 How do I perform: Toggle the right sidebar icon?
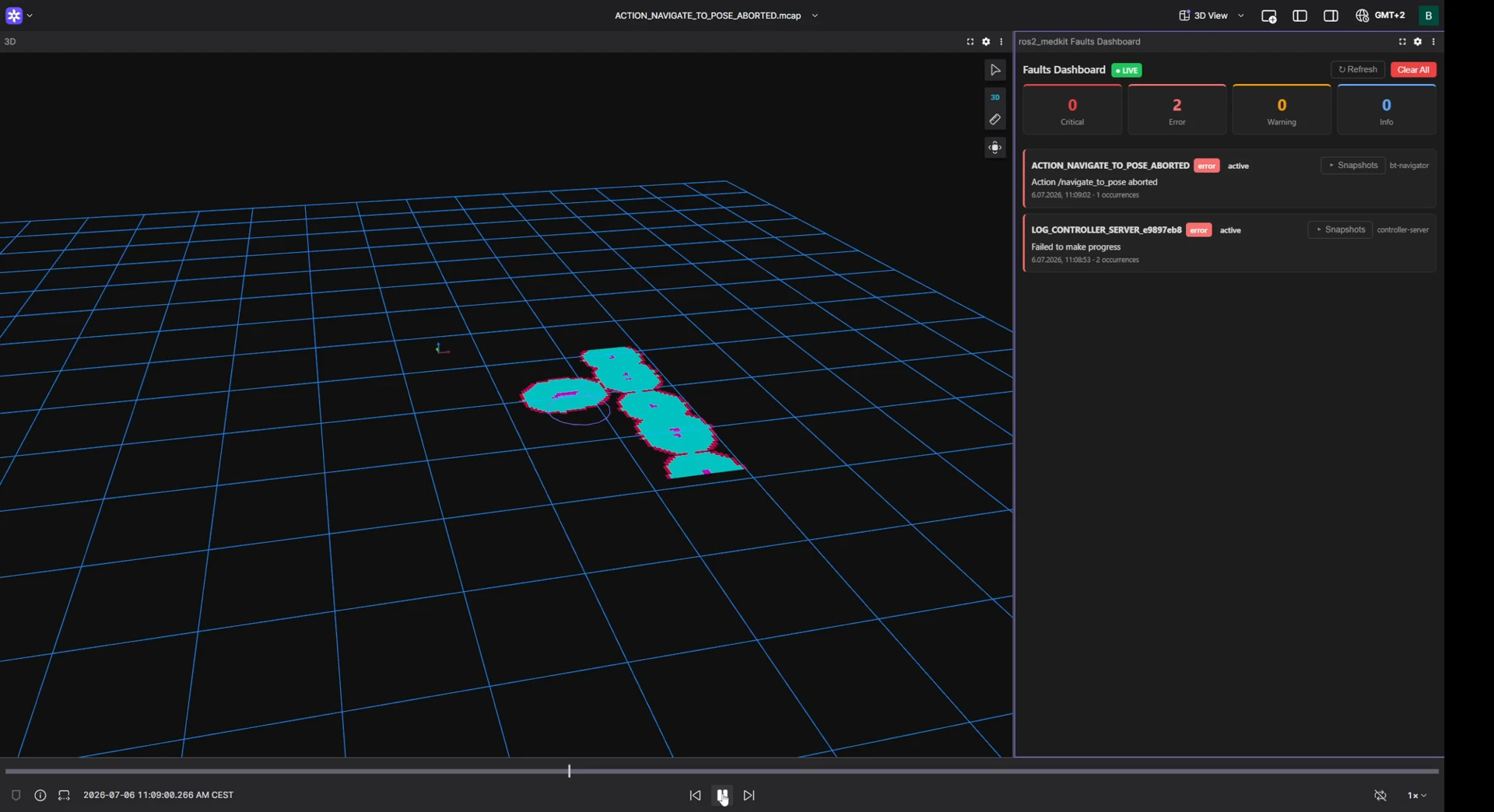(1331, 16)
